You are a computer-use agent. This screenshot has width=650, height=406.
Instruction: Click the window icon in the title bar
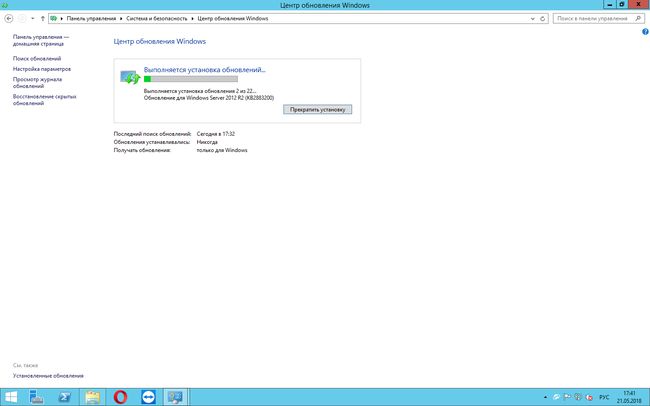pyautogui.click(x=5, y=5)
